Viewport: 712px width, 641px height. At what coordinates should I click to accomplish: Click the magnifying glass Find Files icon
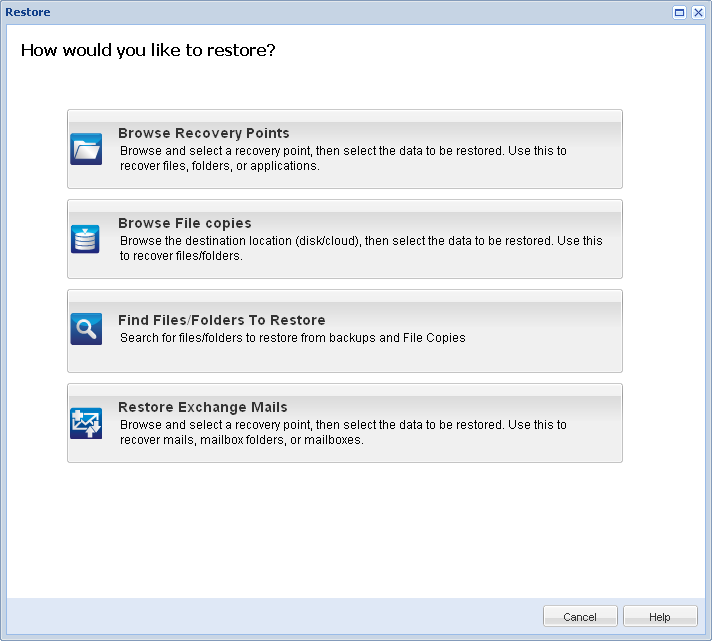[86, 329]
